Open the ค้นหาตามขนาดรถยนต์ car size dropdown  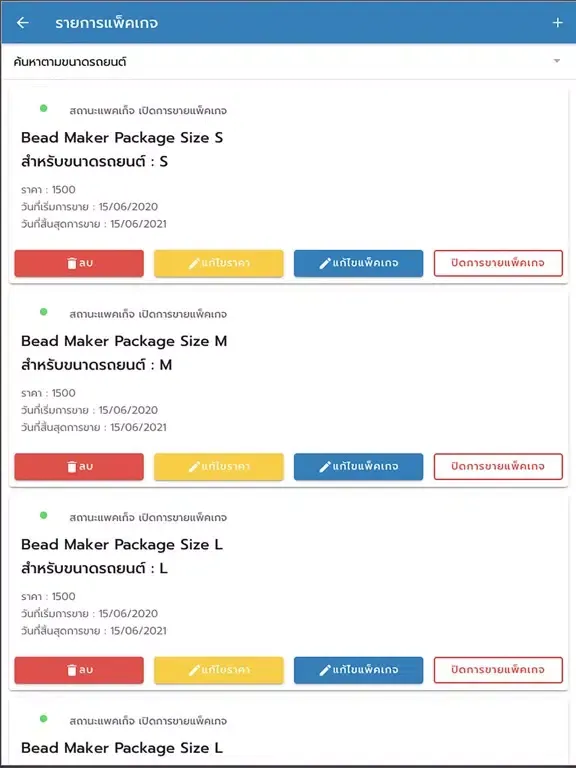(x=288, y=62)
